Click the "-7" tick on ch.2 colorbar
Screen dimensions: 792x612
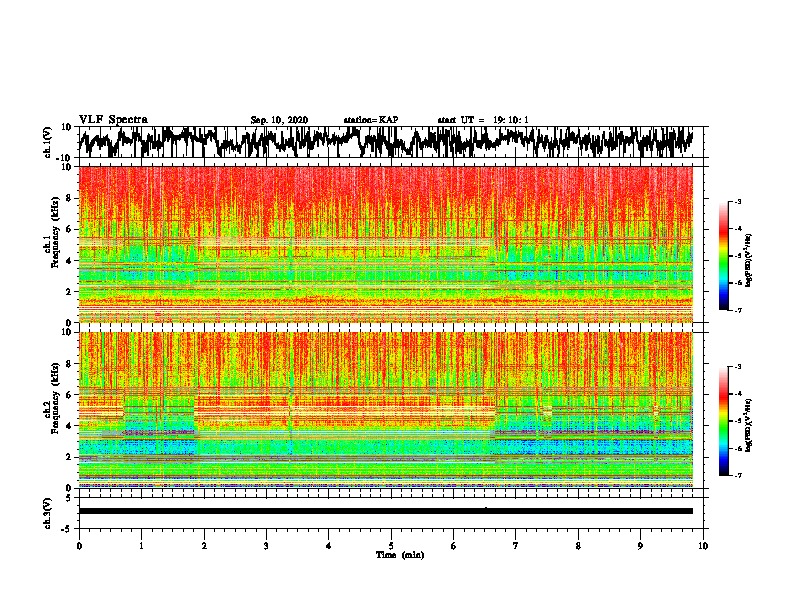(738, 475)
